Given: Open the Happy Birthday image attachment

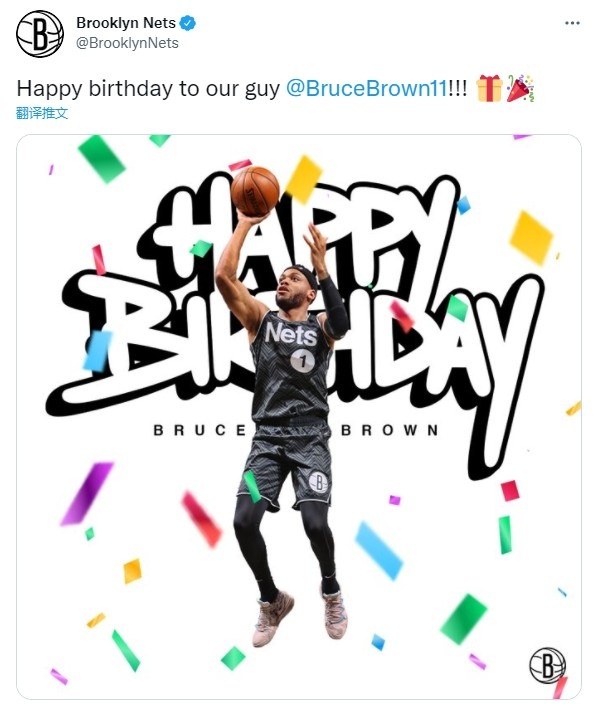Looking at the screenshot, I should (x=299, y=416).
